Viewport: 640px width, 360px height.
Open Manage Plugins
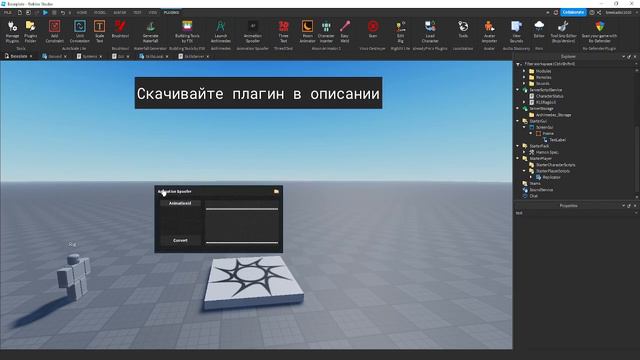click(12, 32)
